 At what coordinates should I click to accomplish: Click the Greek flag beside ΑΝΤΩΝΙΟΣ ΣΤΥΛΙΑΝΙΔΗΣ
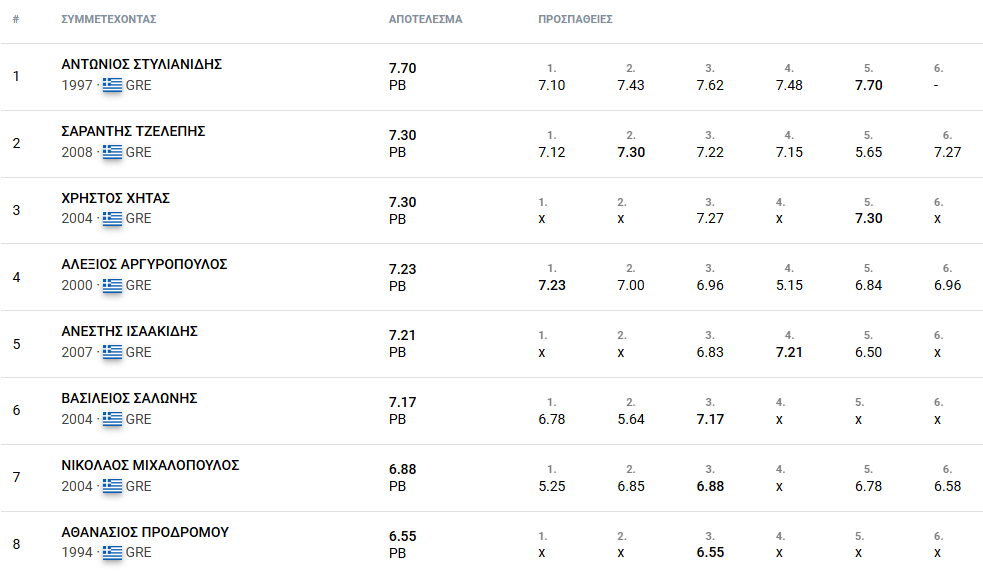click(x=112, y=85)
